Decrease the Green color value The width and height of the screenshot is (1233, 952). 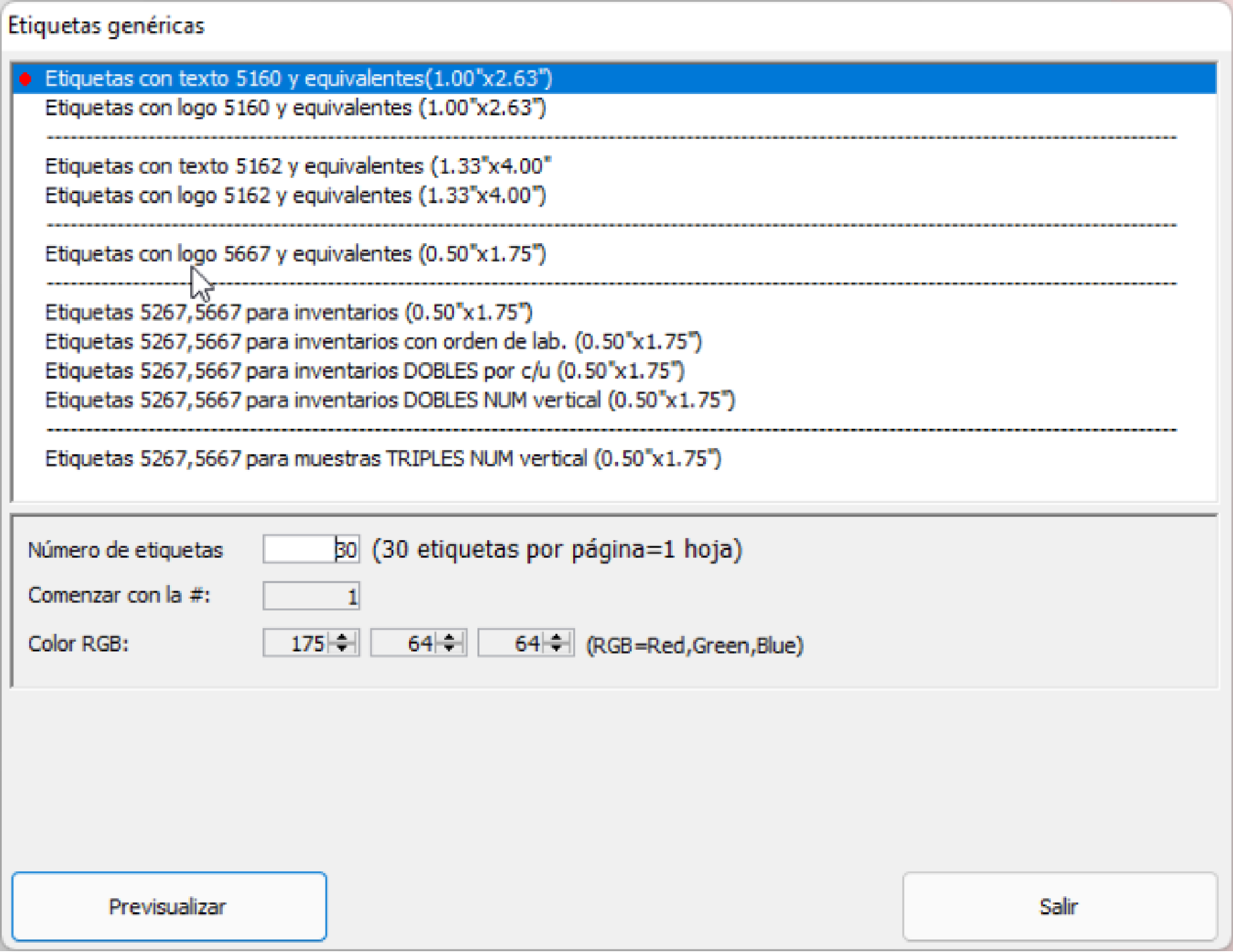point(450,648)
